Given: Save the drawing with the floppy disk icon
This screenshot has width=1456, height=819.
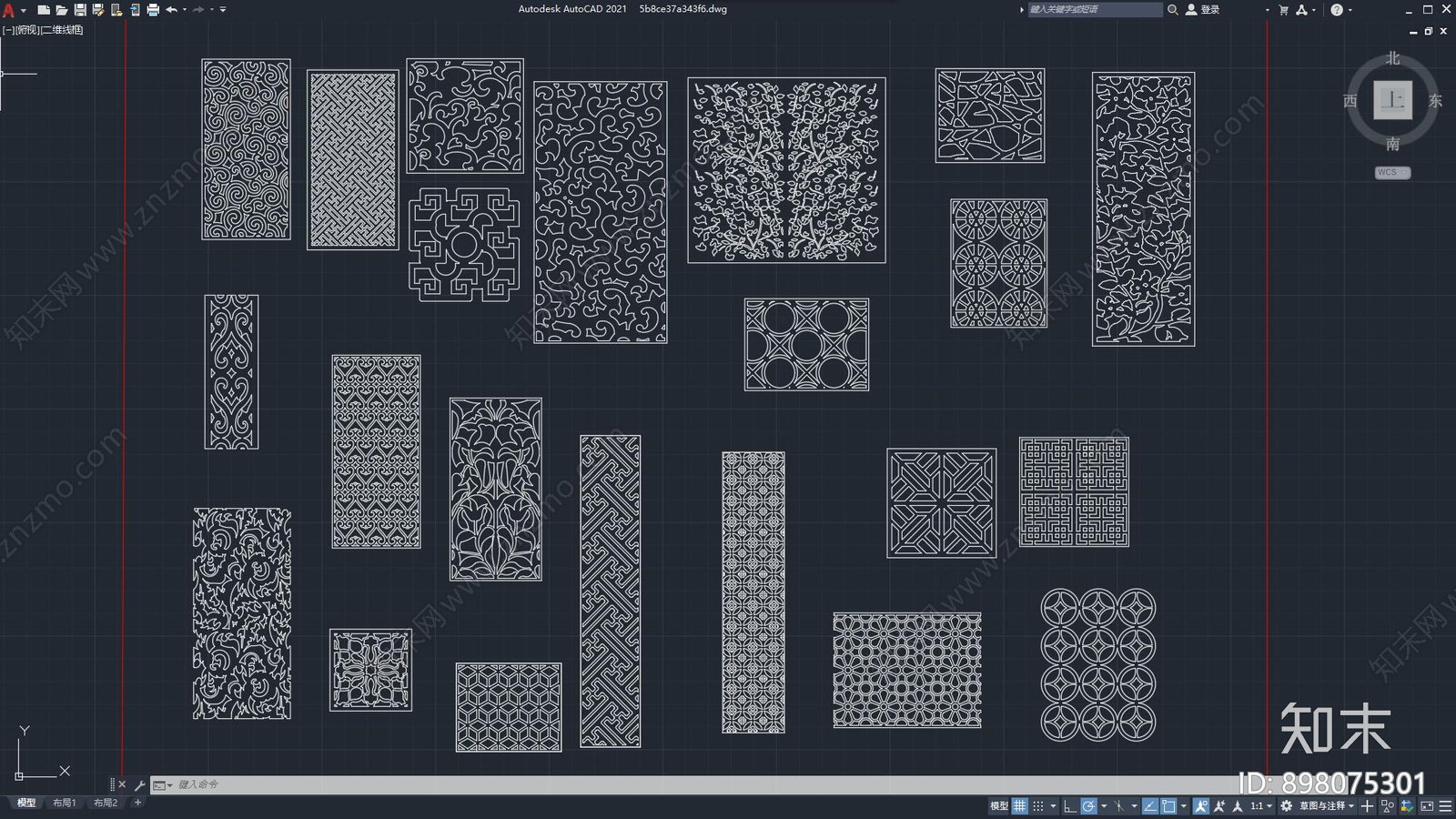Looking at the screenshot, I should tap(80, 10).
